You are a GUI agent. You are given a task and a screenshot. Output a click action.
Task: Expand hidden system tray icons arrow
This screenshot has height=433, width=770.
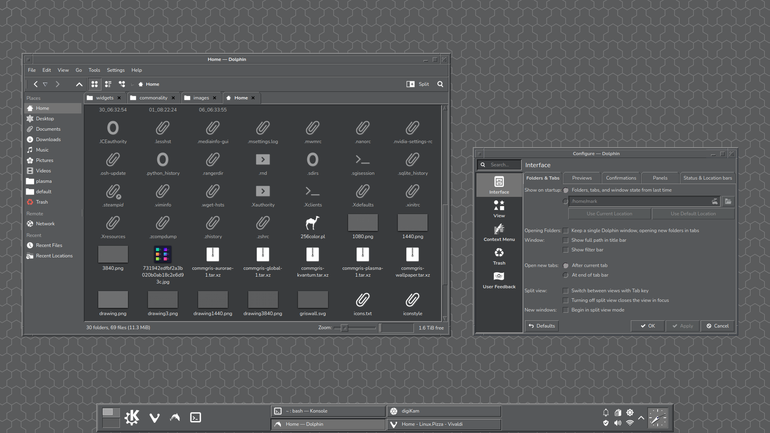[641, 418]
